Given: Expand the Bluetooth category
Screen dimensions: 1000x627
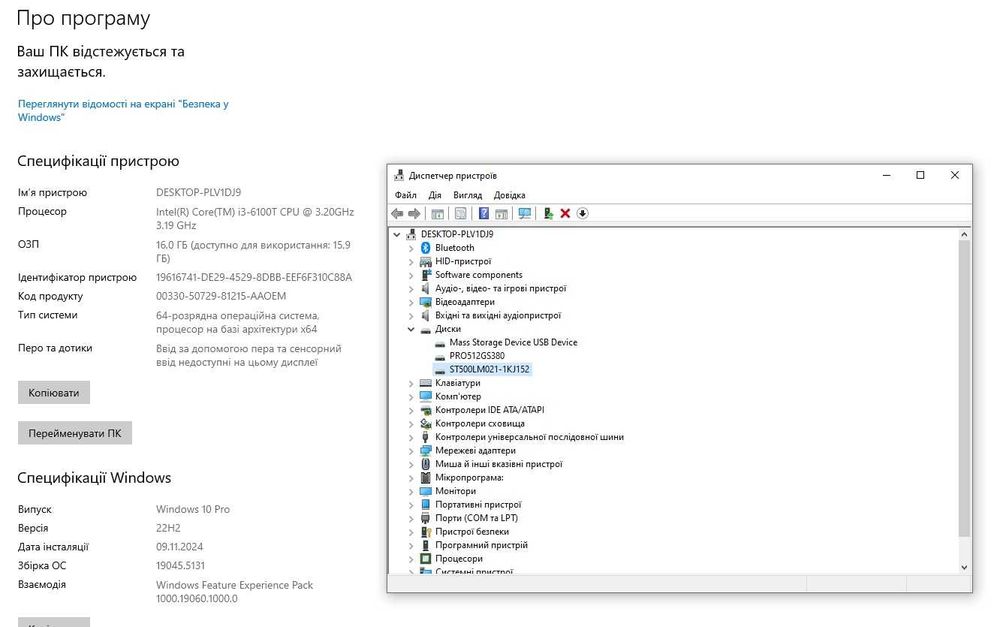Looking at the screenshot, I should [411, 248].
